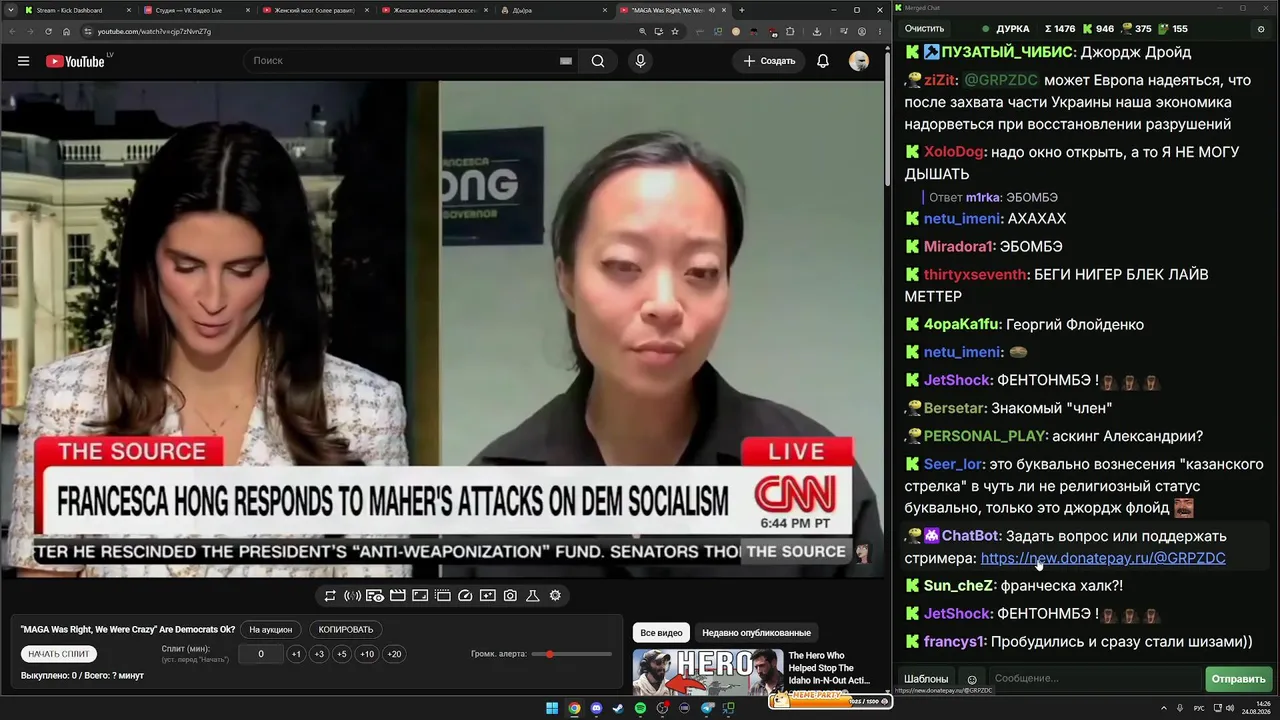Switch to Женская мобилизация tab
1280x720 pixels.
point(433,10)
